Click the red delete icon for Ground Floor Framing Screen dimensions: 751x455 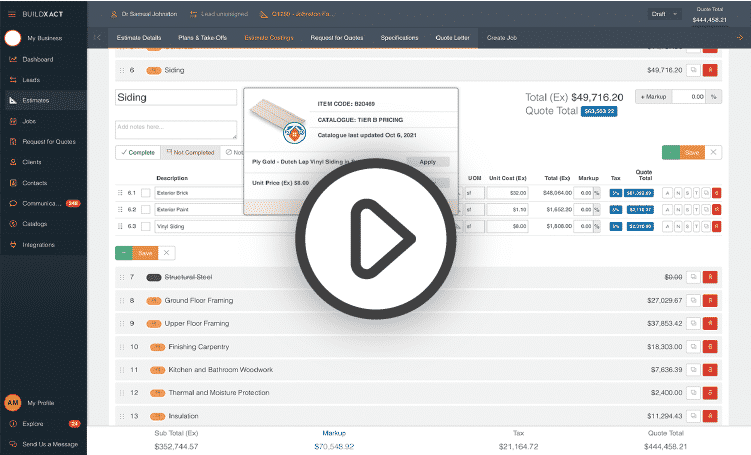(x=710, y=300)
